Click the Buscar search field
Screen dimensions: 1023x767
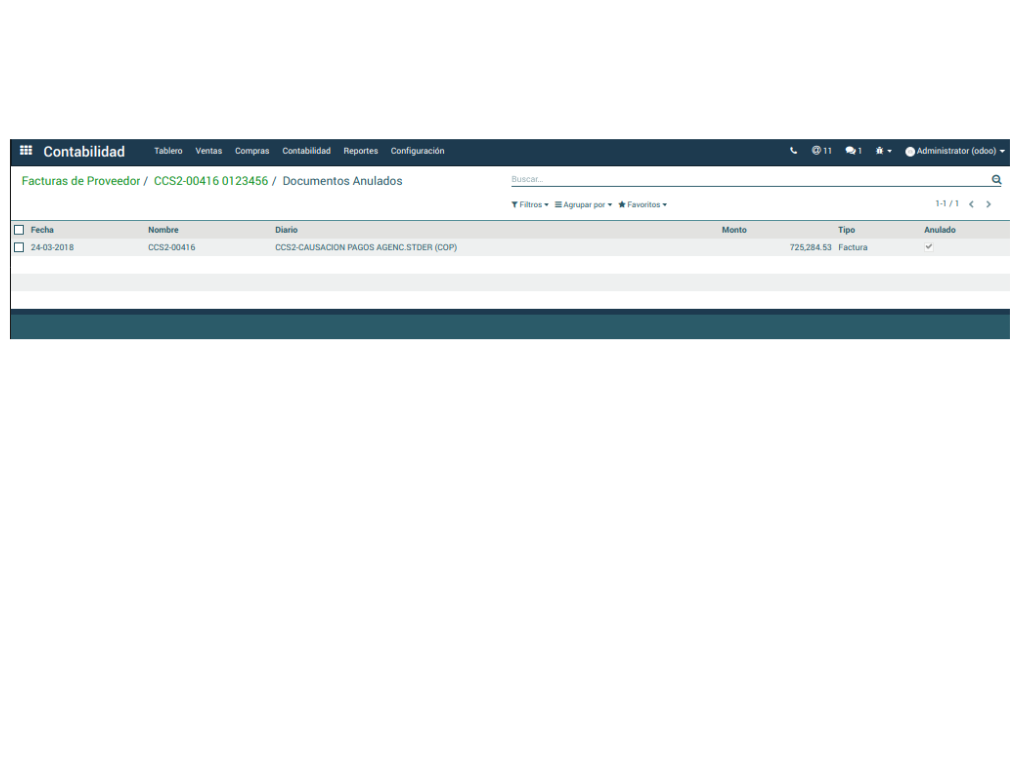click(x=750, y=180)
